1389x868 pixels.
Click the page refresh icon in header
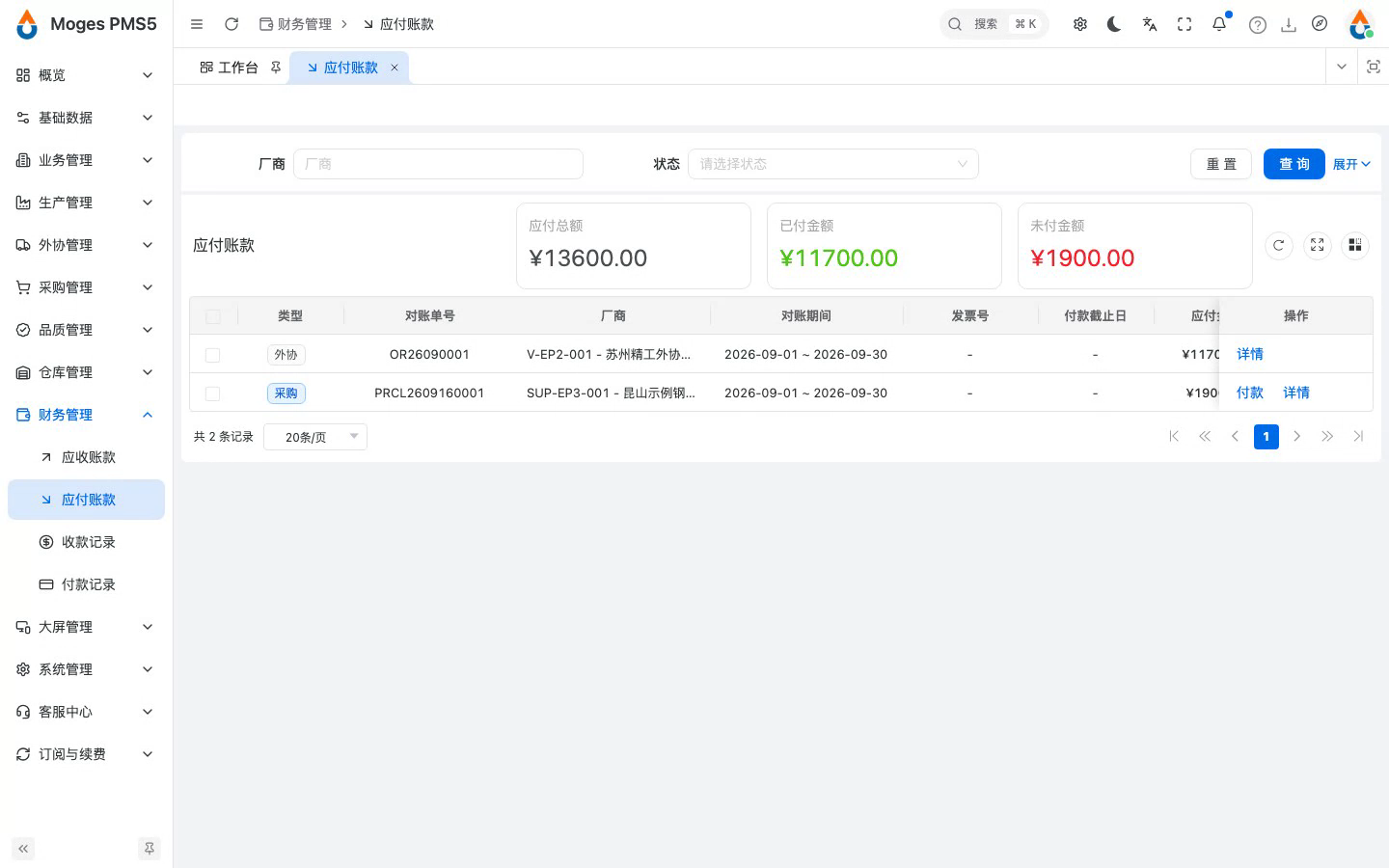(231, 24)
